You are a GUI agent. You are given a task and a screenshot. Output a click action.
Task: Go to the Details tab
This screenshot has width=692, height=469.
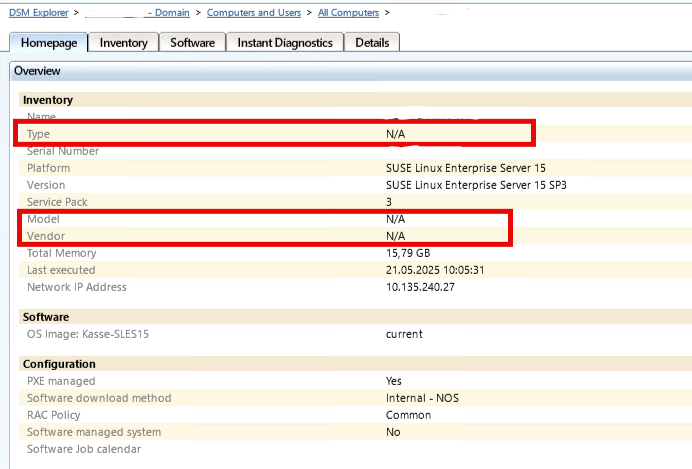(x=372, y=43)
